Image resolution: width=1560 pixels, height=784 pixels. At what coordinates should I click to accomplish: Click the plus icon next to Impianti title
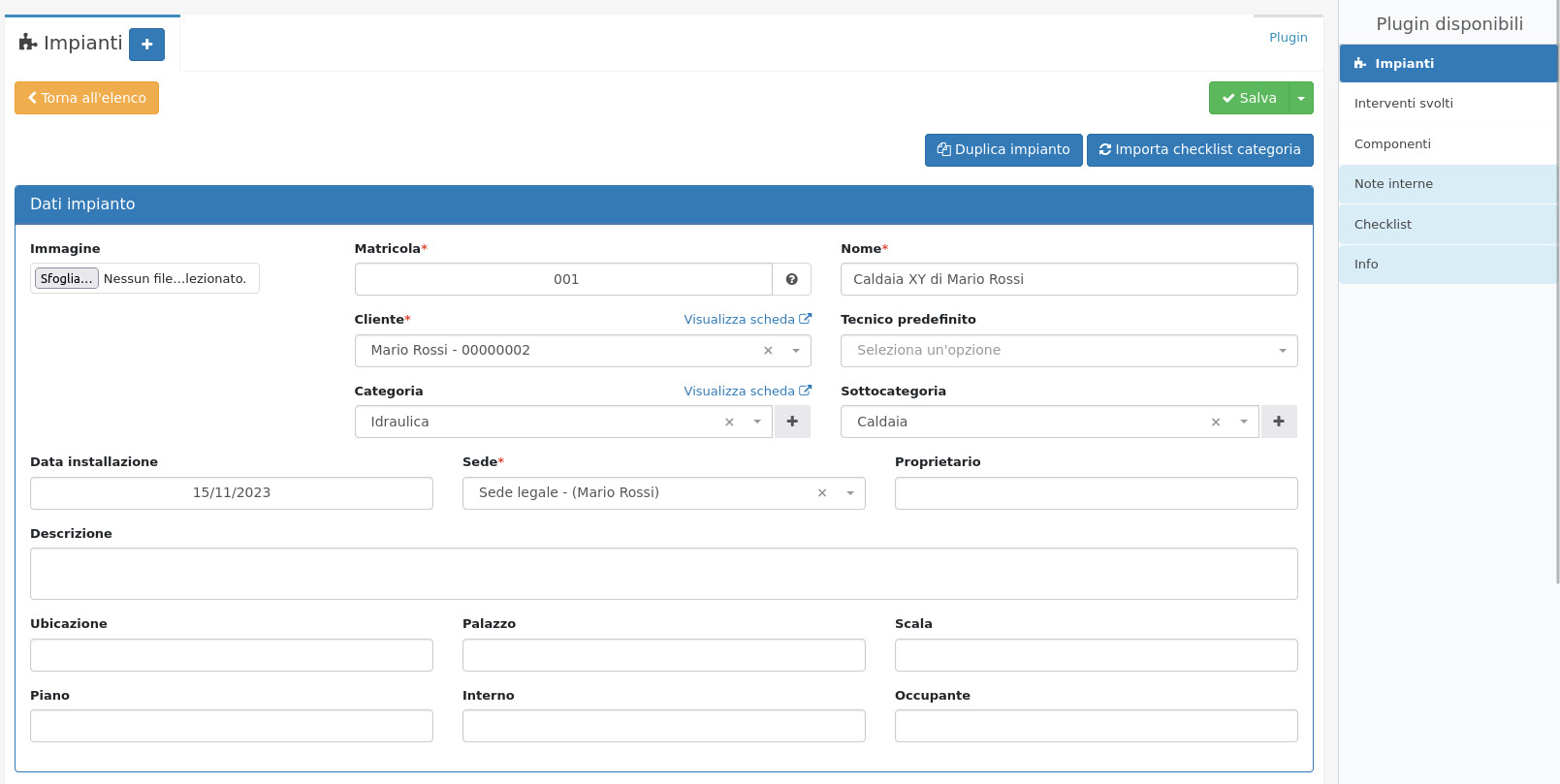point(146,45)
